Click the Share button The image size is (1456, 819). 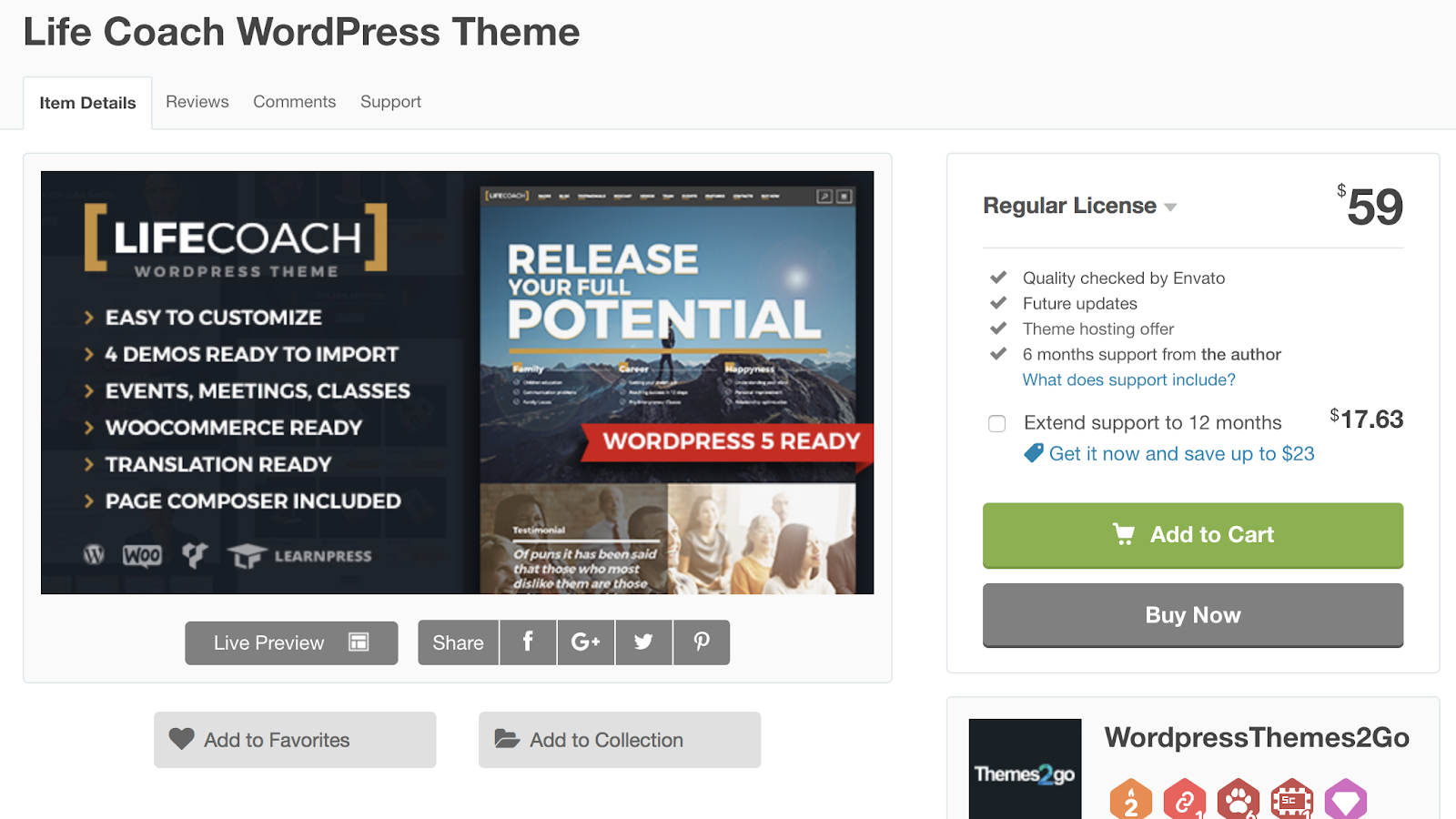[x=458, y=642]
